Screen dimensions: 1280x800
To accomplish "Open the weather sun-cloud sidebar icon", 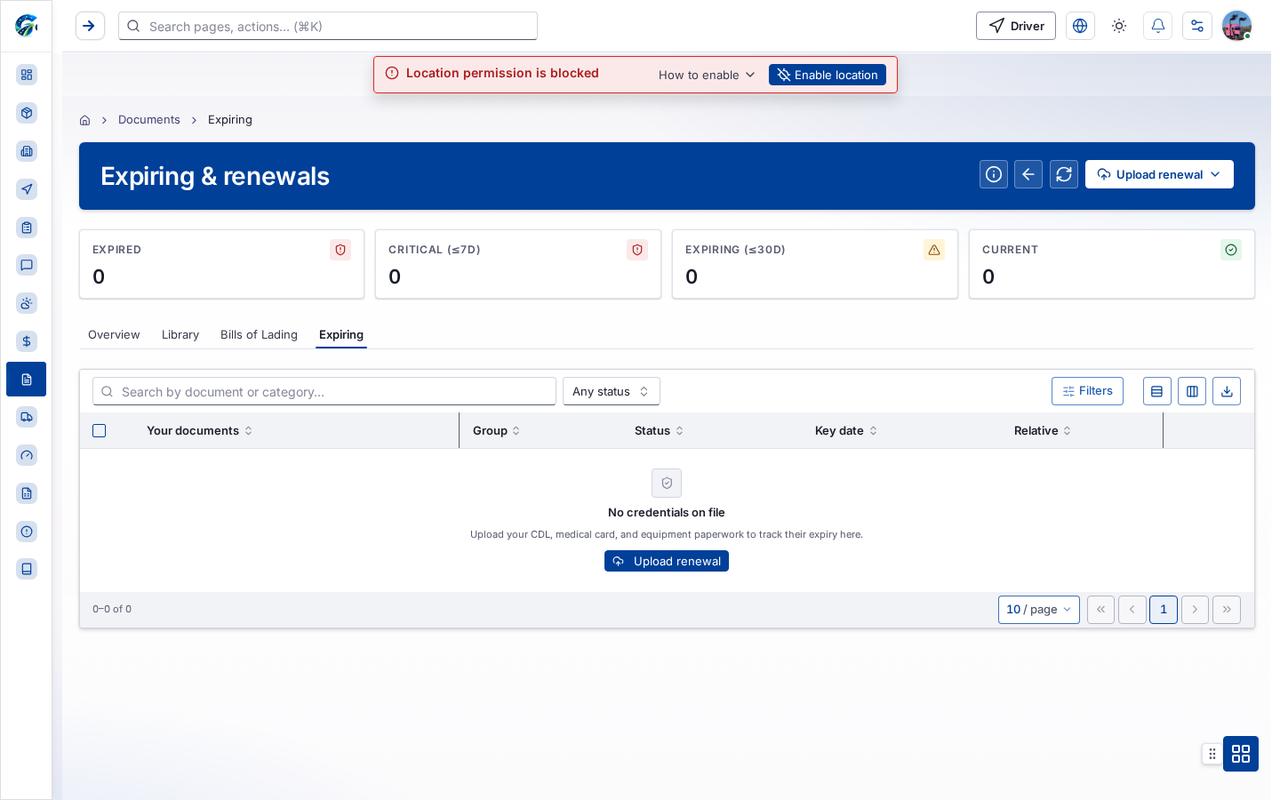I will (x=27, y=303).
